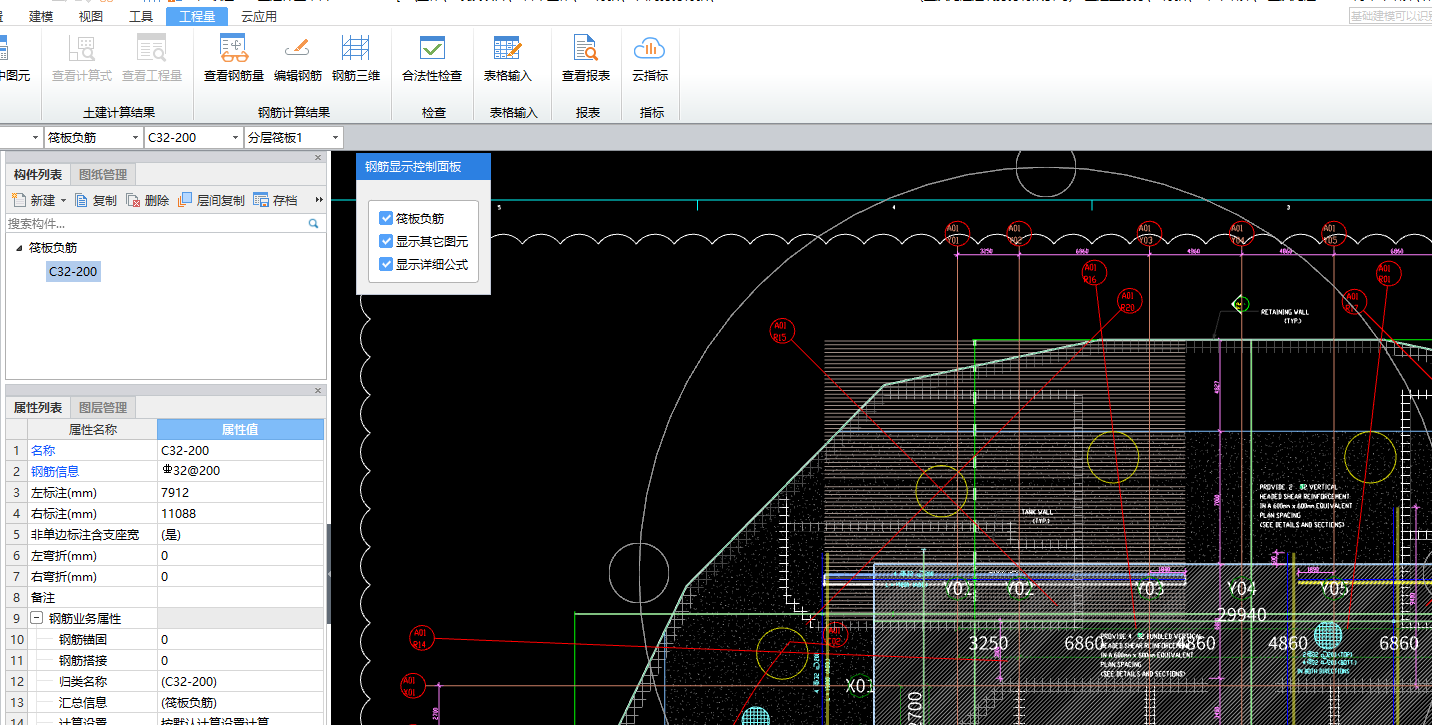1432x725 pixels.
Task: Run 合法性检查 validity check
Action: pos(432,58)
